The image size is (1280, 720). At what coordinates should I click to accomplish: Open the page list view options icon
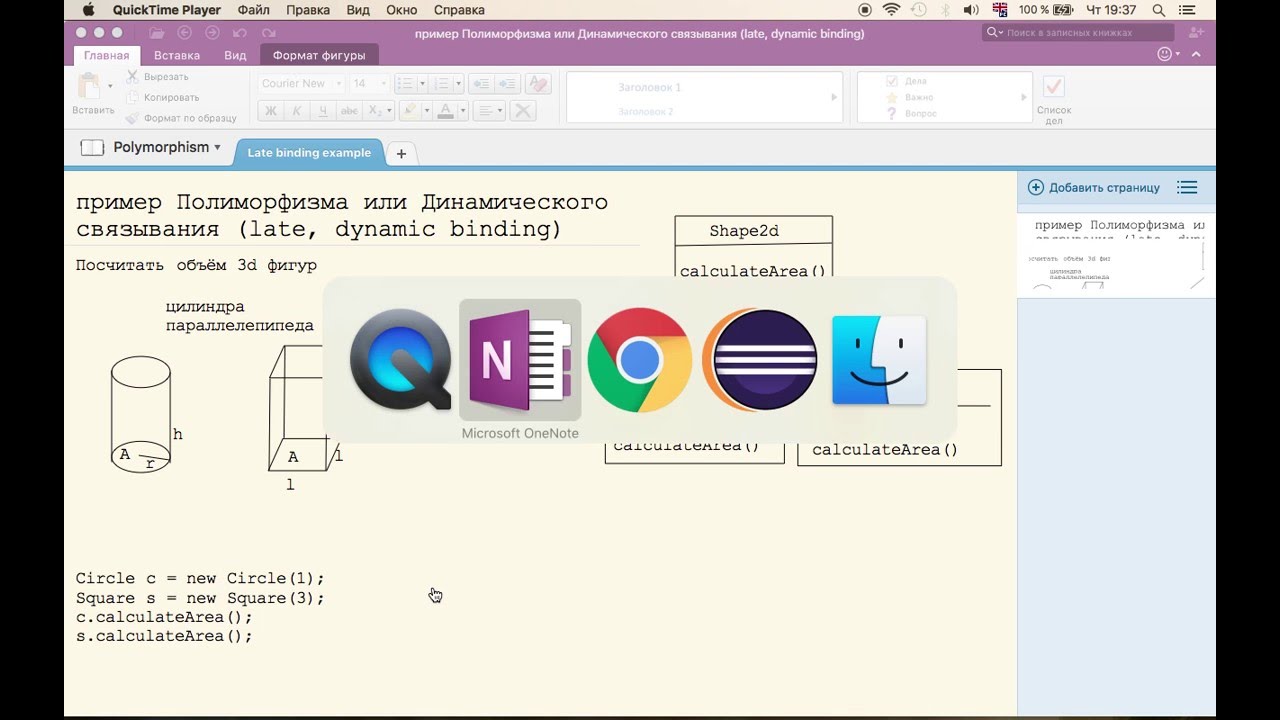click(x=1187, y=187)
